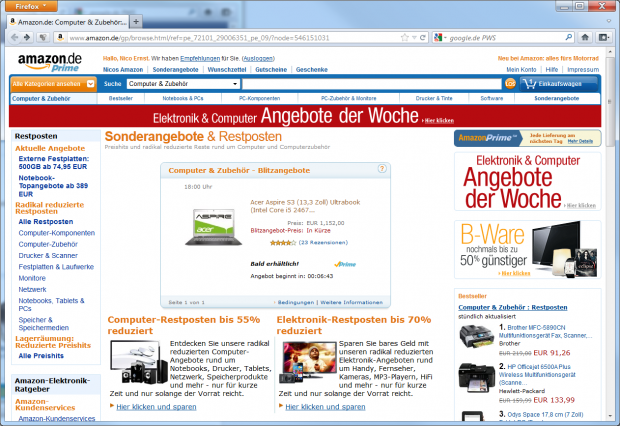Open Gutscheine link

pos(271,70)
